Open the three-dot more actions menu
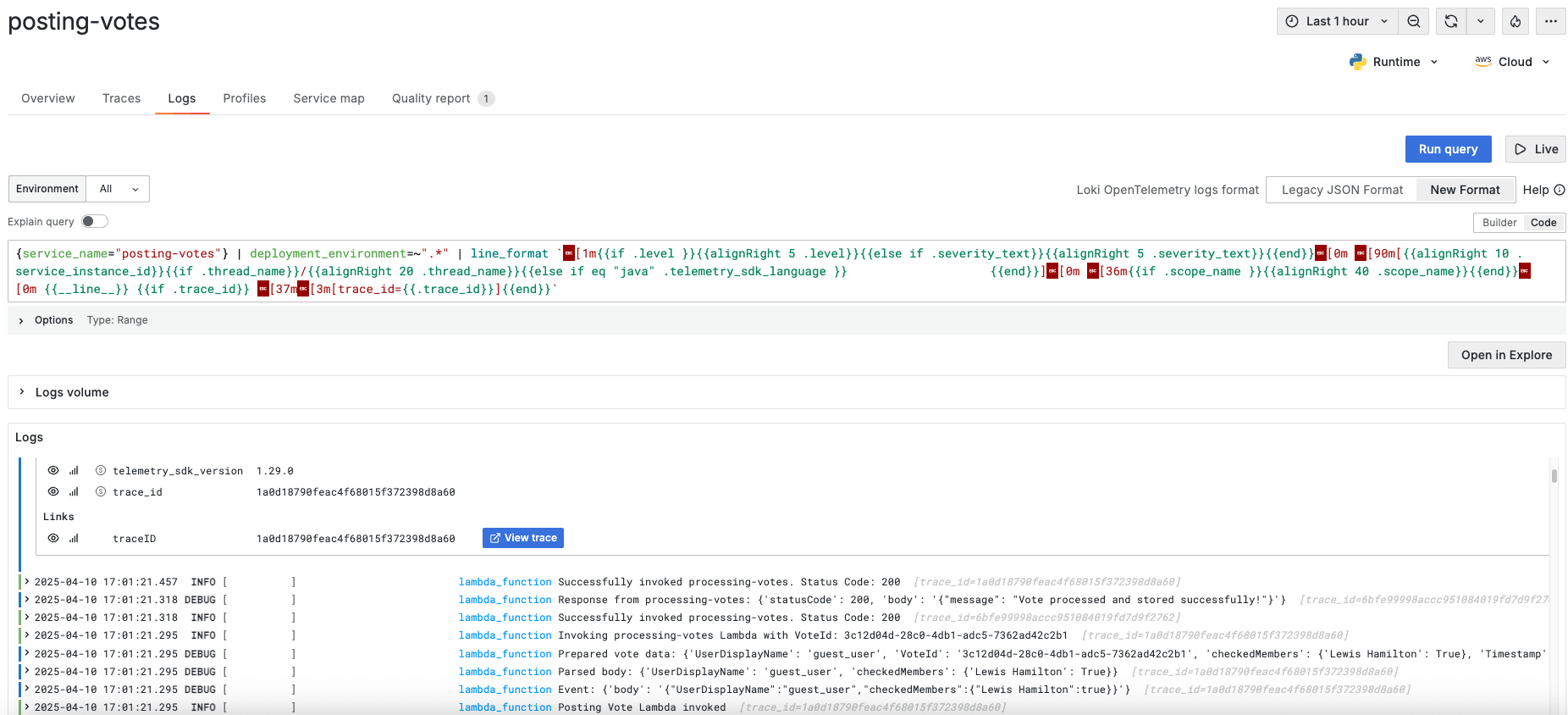1568x715 pixels. coord(1551,21)
